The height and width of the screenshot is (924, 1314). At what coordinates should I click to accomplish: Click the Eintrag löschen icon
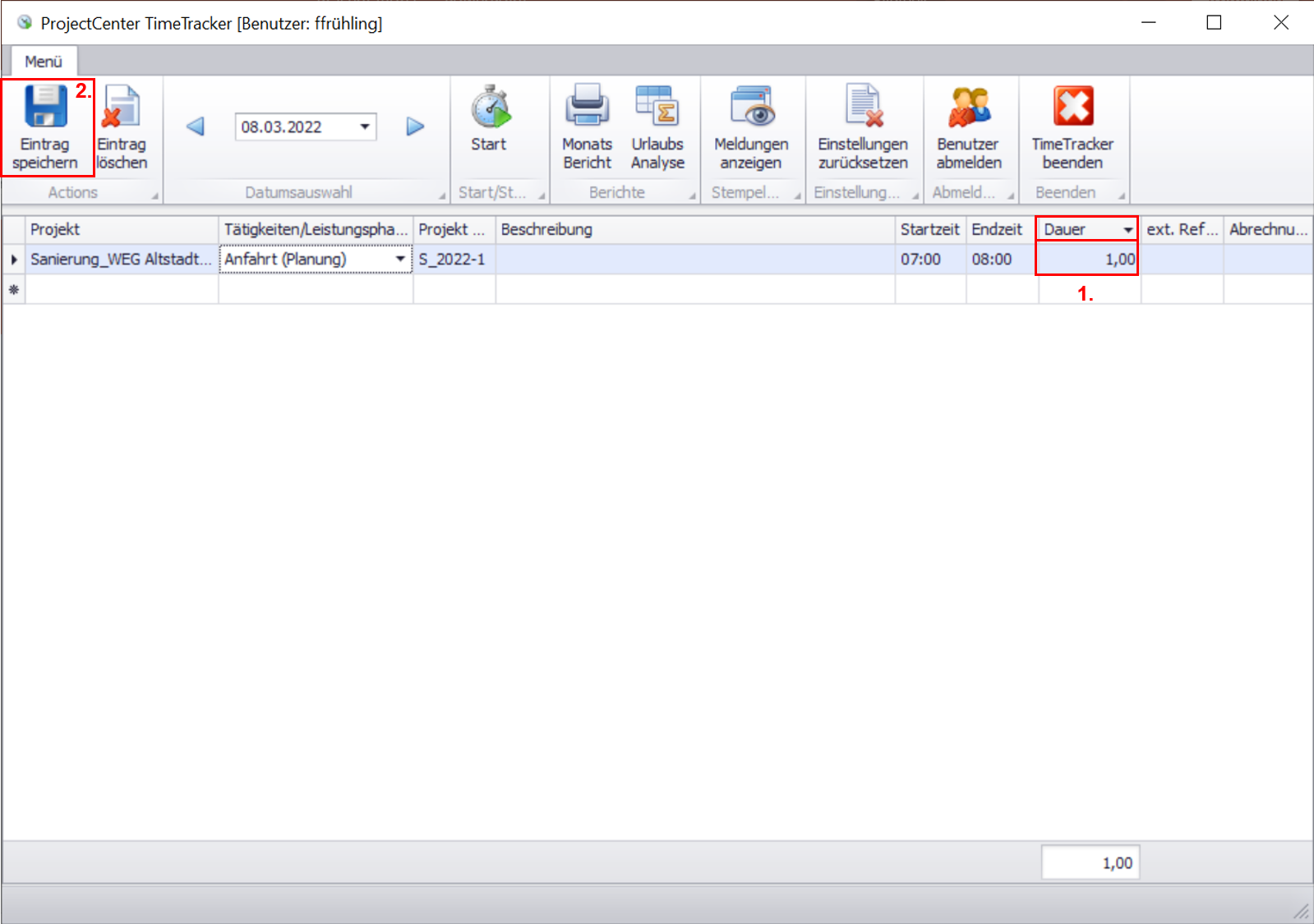point(122,108)
